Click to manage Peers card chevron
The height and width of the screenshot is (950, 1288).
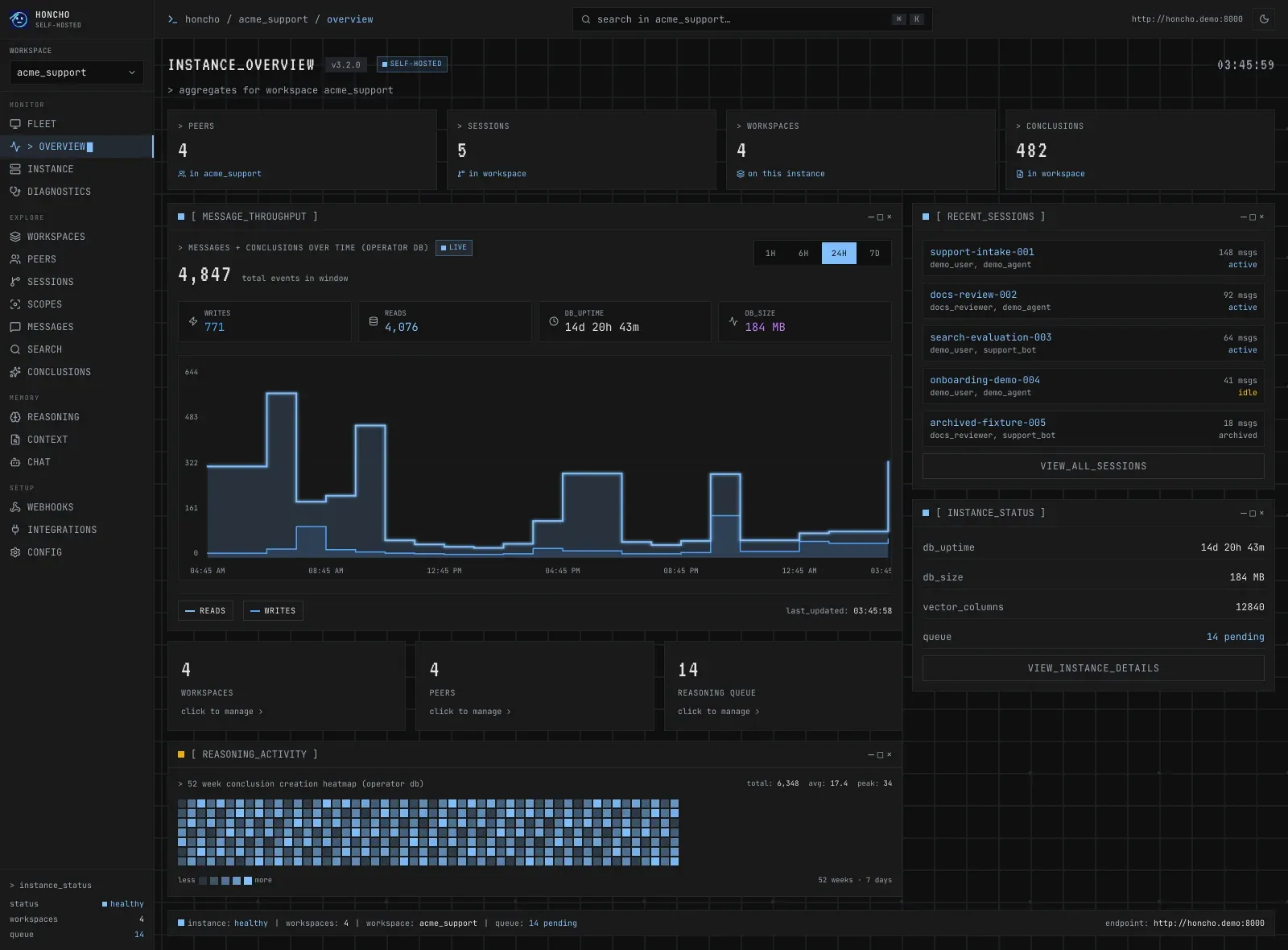point(509,712)
